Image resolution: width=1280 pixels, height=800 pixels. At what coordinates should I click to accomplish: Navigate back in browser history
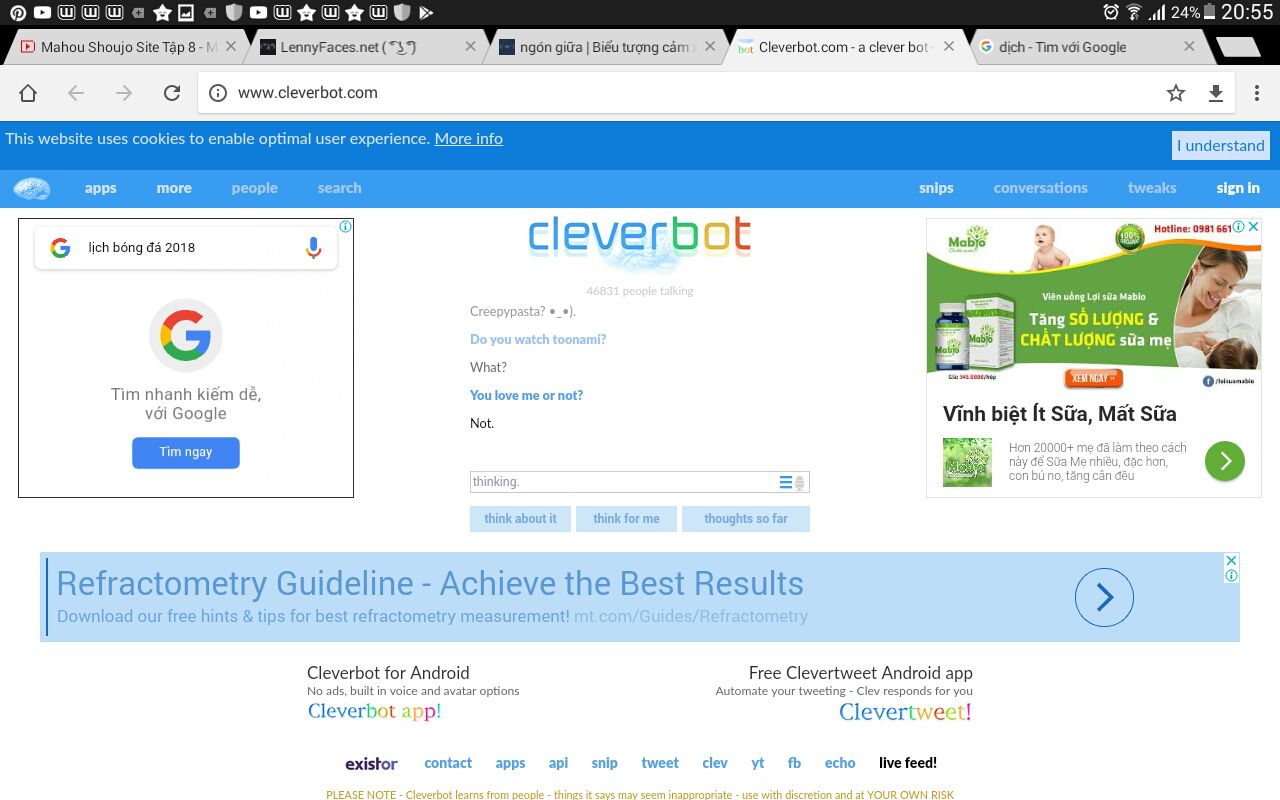click(76, 93)
